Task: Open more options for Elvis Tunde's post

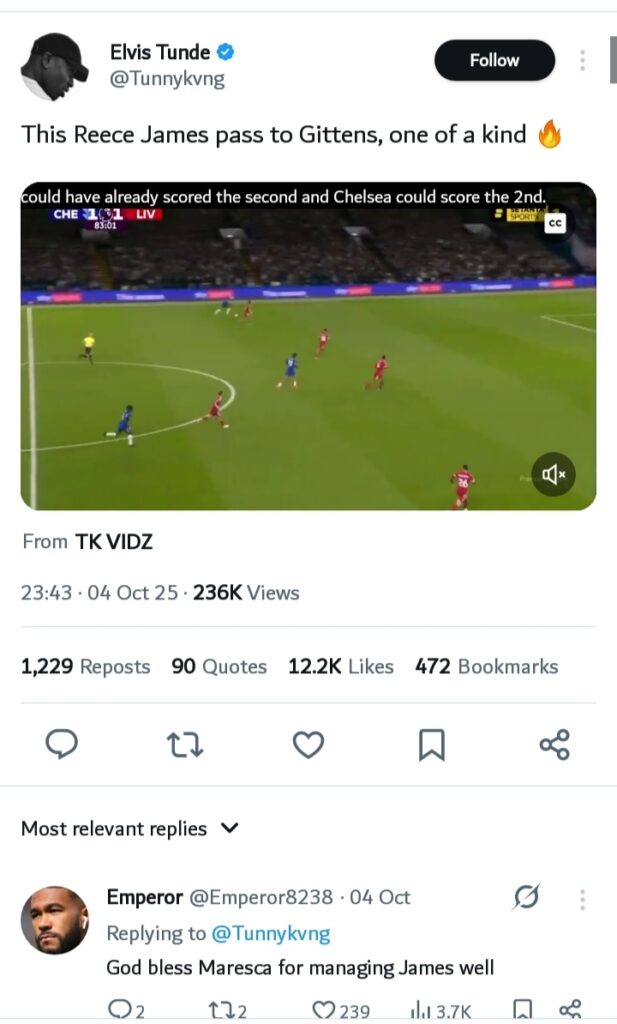Action: coord(582,61)
